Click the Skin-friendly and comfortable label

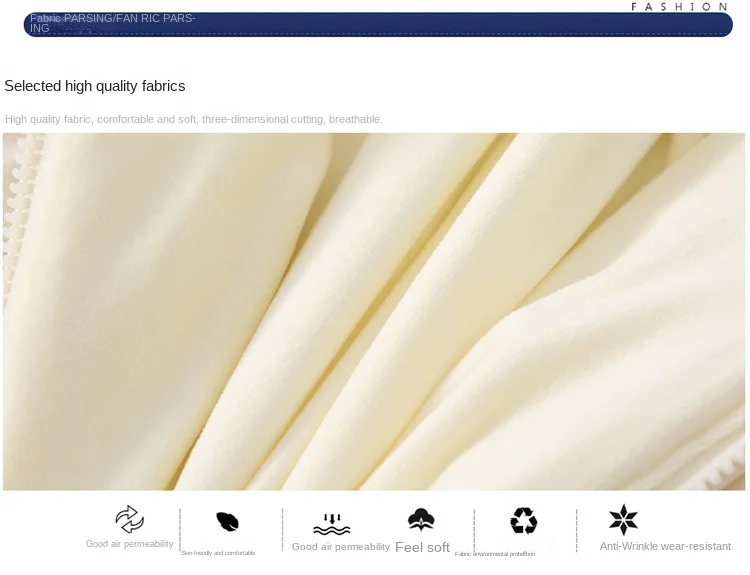pyautogui.click(x=218, y=553)
